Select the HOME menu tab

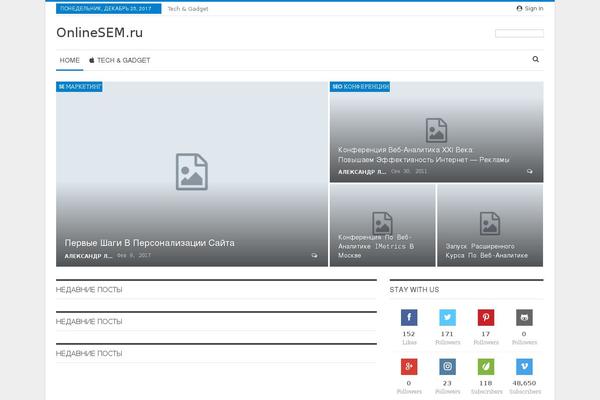pos(70,60)
